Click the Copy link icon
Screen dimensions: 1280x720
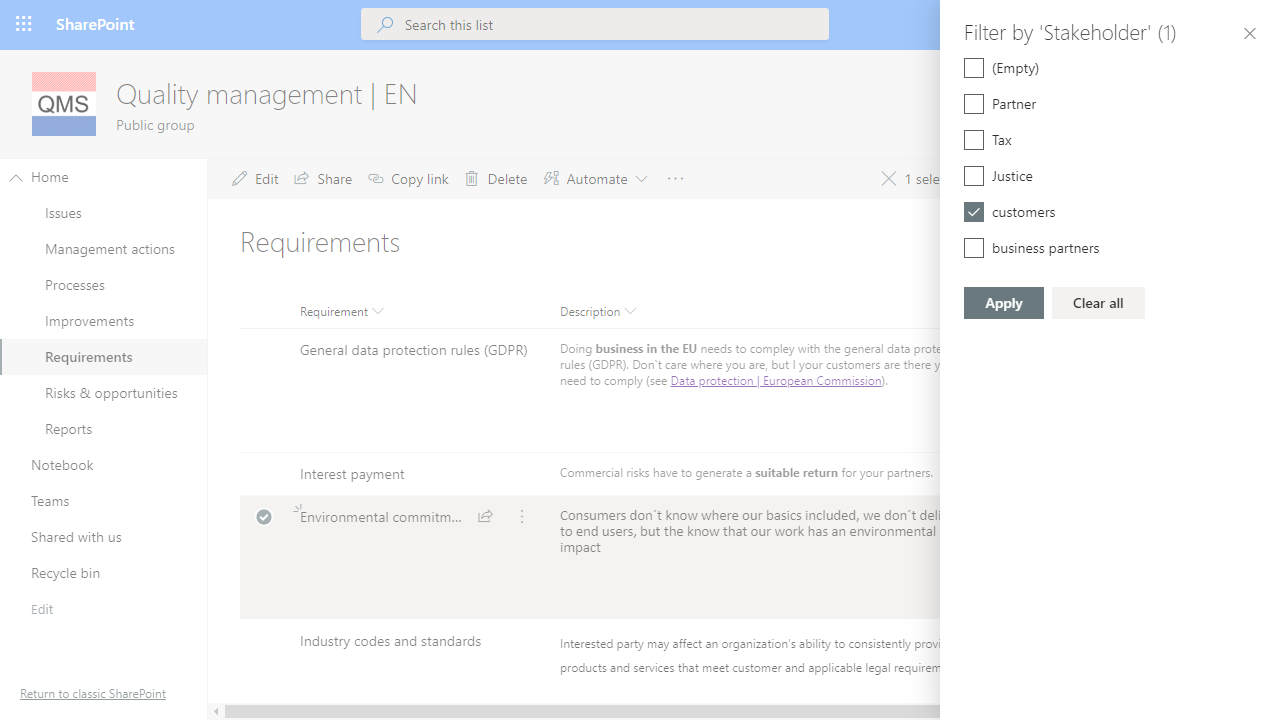click(x=377, y=178)
